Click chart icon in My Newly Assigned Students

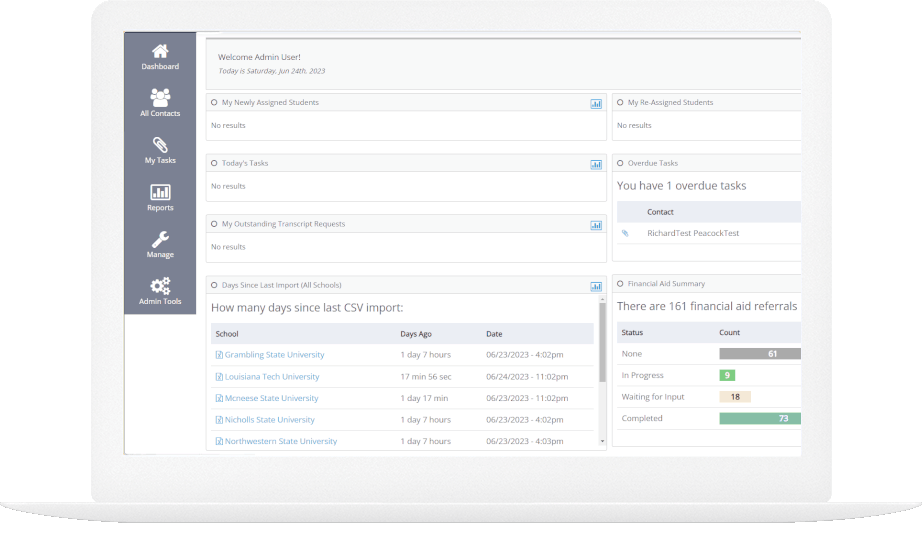[596, 103]
